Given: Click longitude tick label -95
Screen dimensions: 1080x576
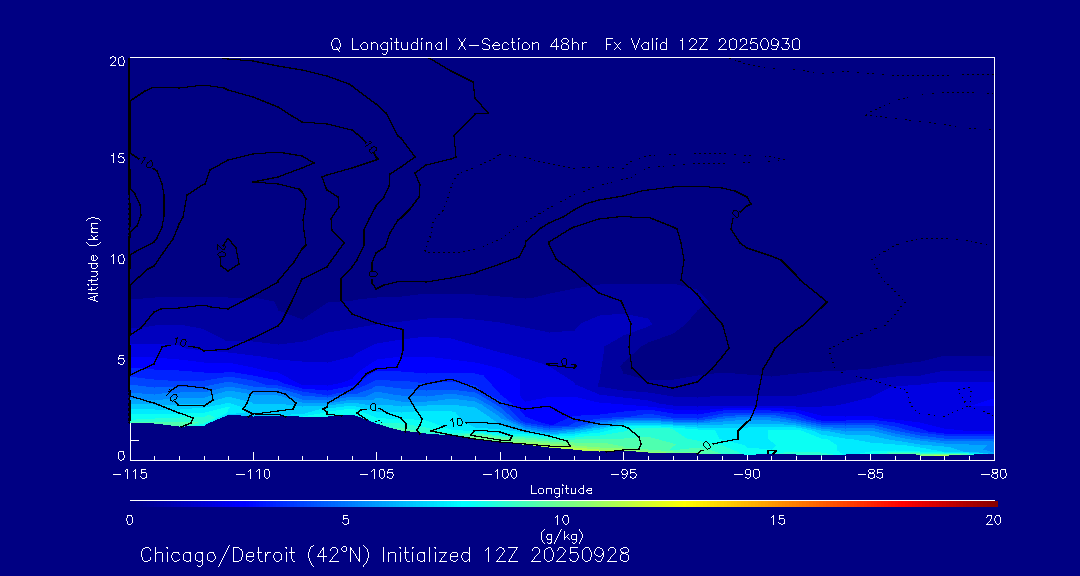Looking at the screenshot, I should 623,475.
